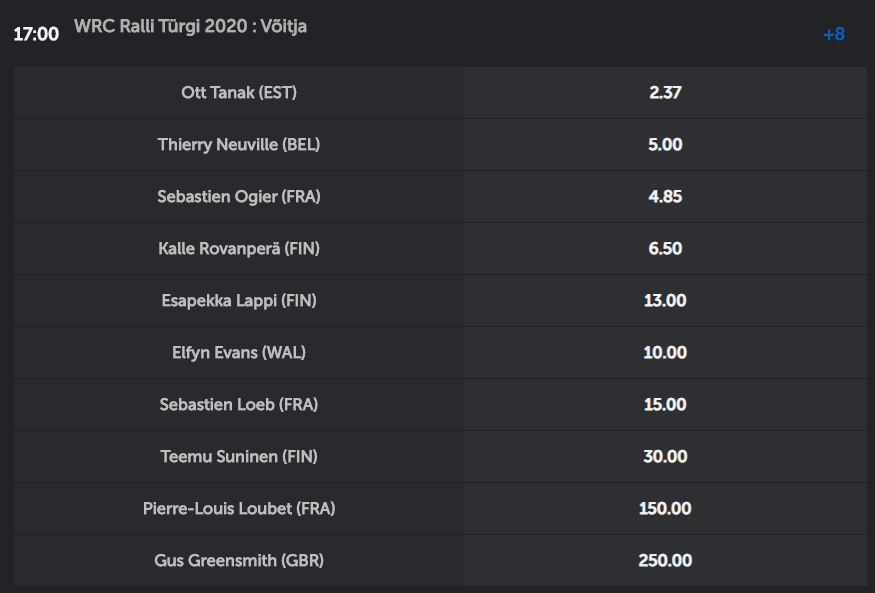Image resolution: width=875 pixels, height=593 pixels.
Task: Click the Sebastien Loeb (FRA) name cell
Action: coord(239,404)
